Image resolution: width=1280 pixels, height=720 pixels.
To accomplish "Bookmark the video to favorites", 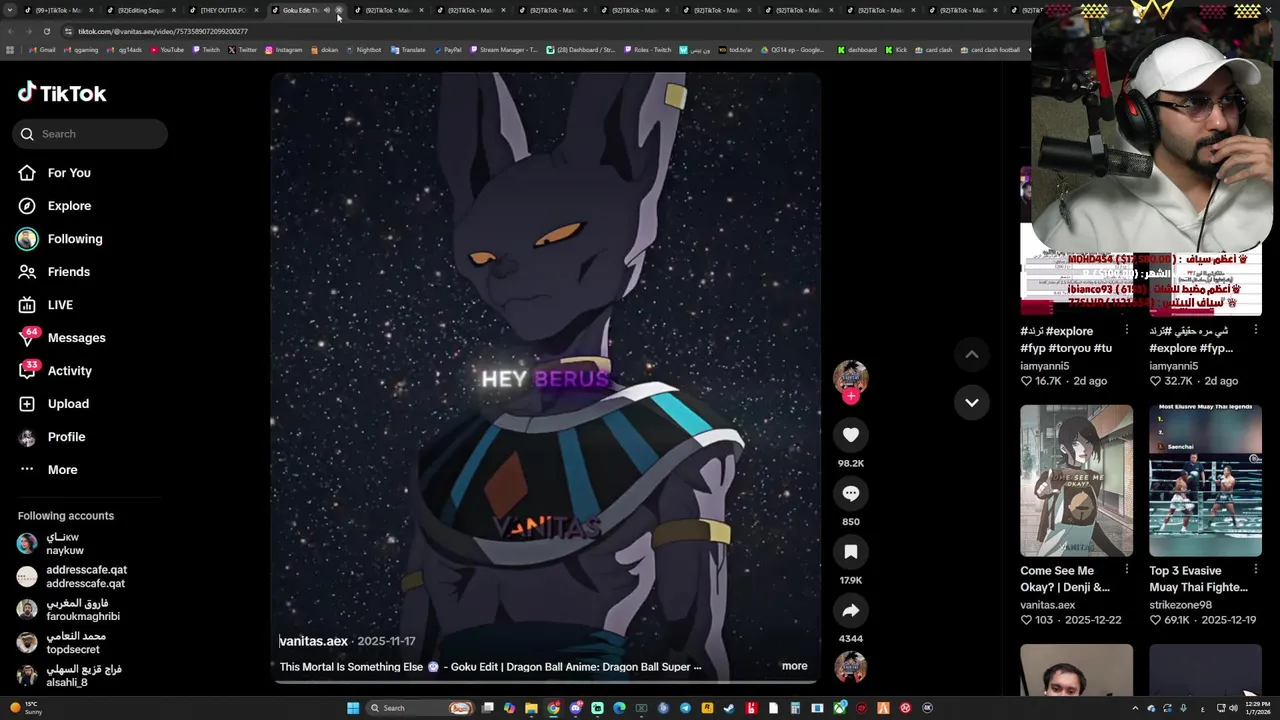I will (851, 552).
